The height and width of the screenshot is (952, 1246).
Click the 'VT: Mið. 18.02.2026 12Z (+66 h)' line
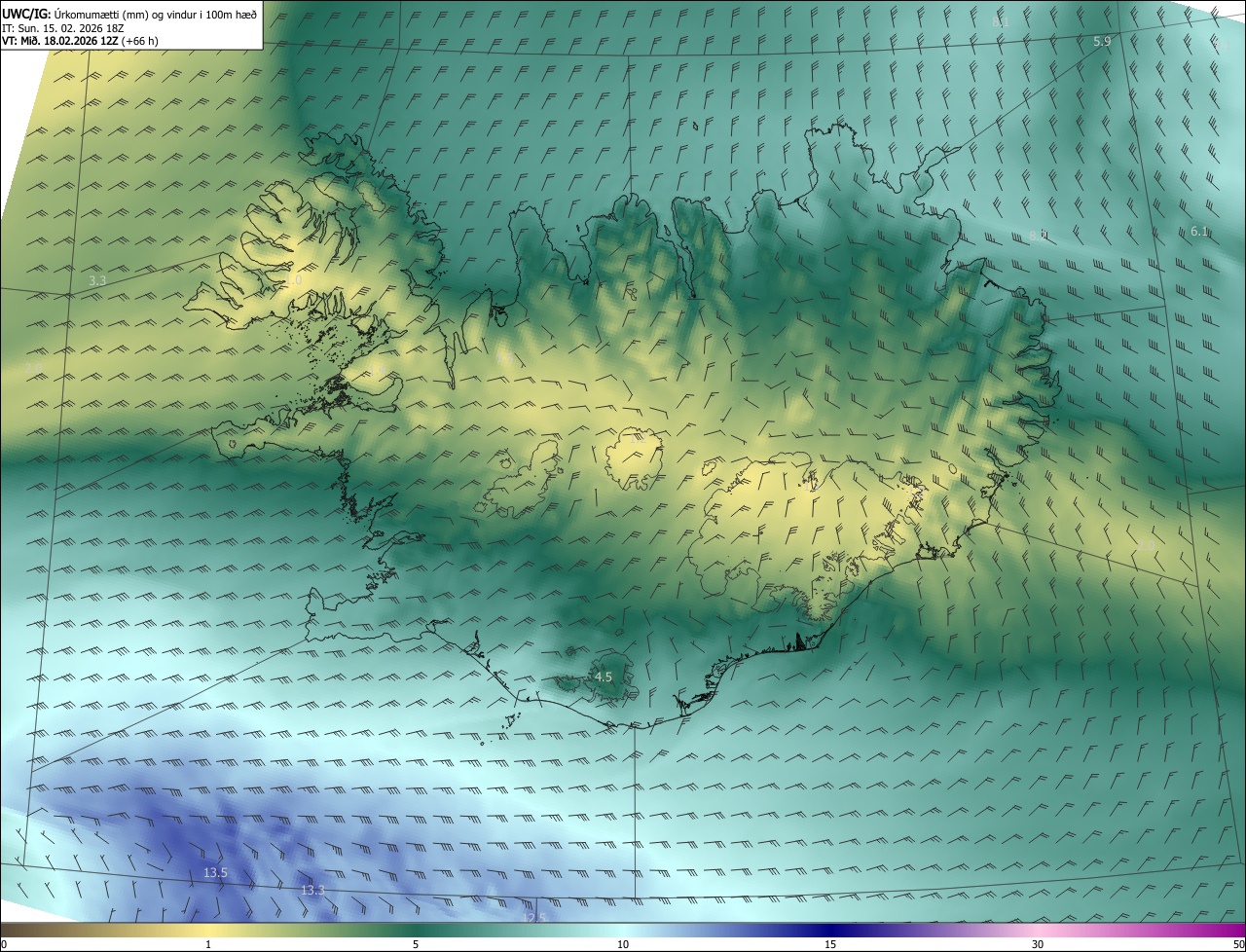[x=80, y=41]
